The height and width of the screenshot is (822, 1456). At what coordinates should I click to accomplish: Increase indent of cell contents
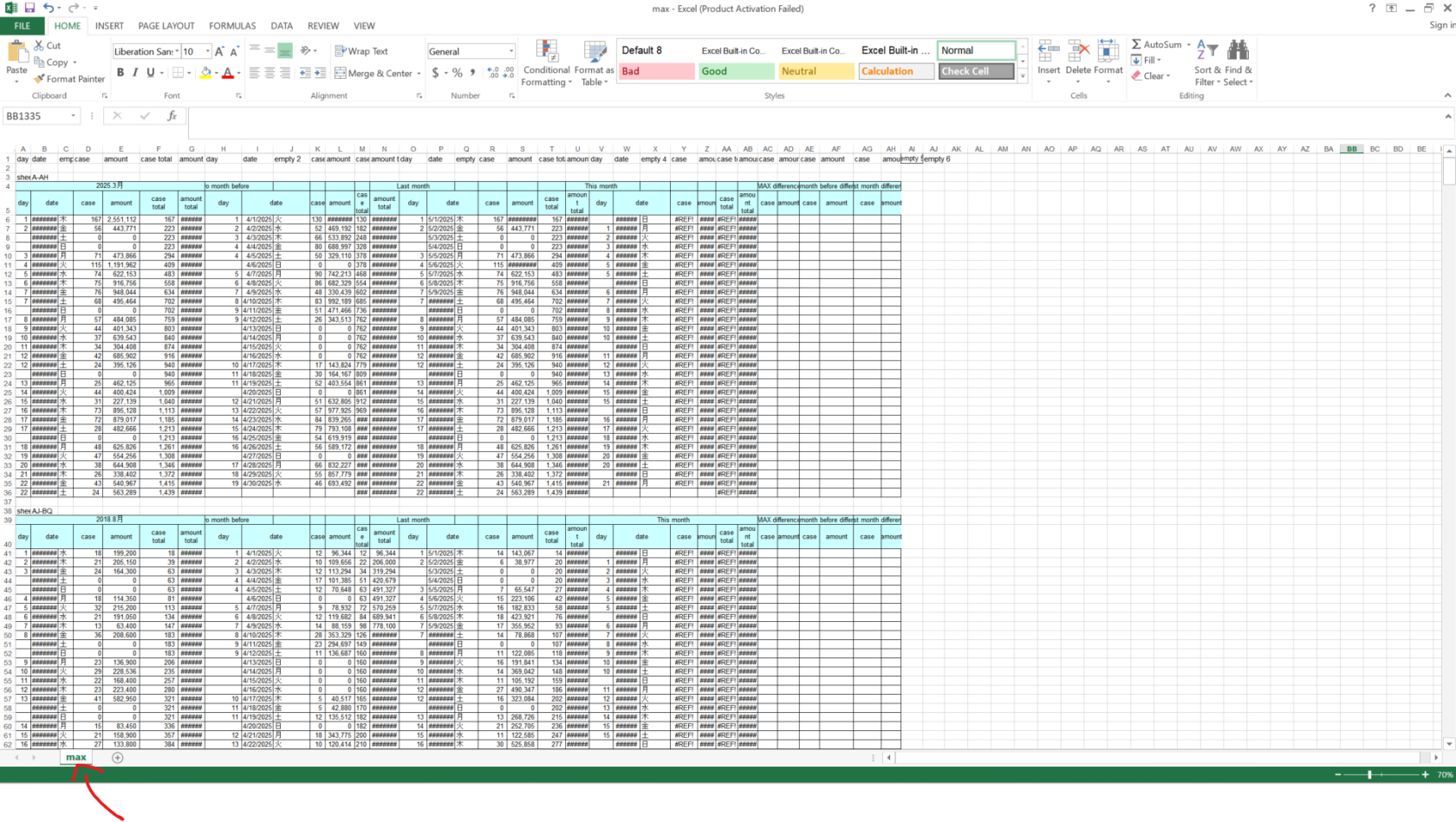pos(320,73)
